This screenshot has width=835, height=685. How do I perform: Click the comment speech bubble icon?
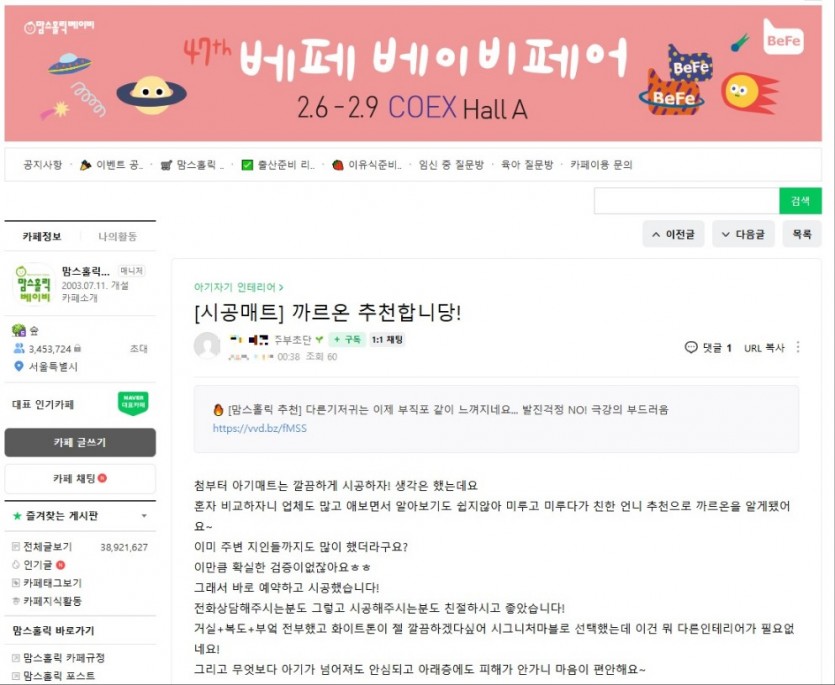(x=691, y=348)
